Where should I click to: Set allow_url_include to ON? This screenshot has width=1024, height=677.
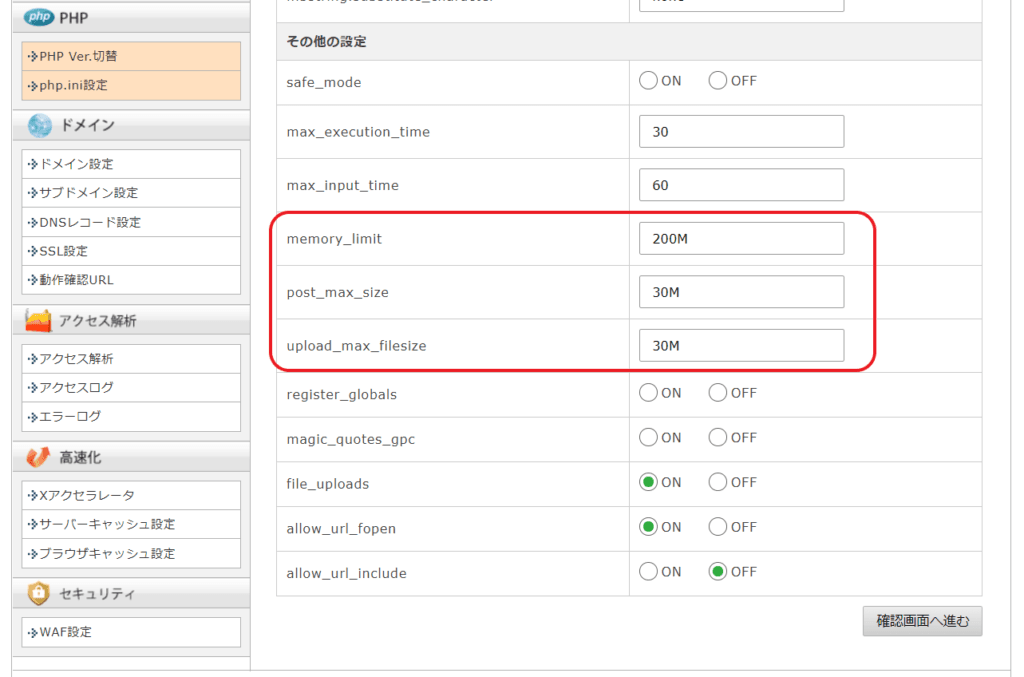click(648, 571)
